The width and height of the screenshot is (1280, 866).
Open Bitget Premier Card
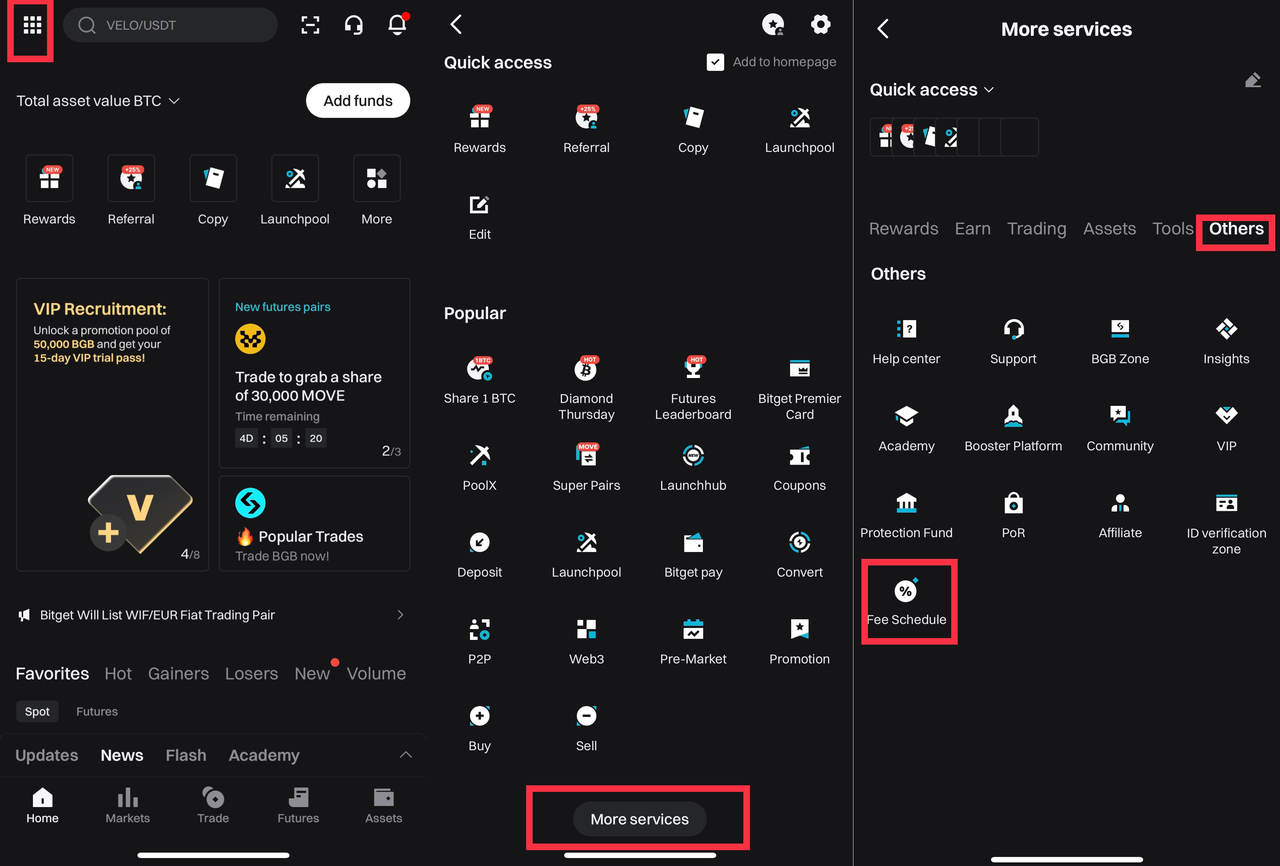click(x=799, y=389)
